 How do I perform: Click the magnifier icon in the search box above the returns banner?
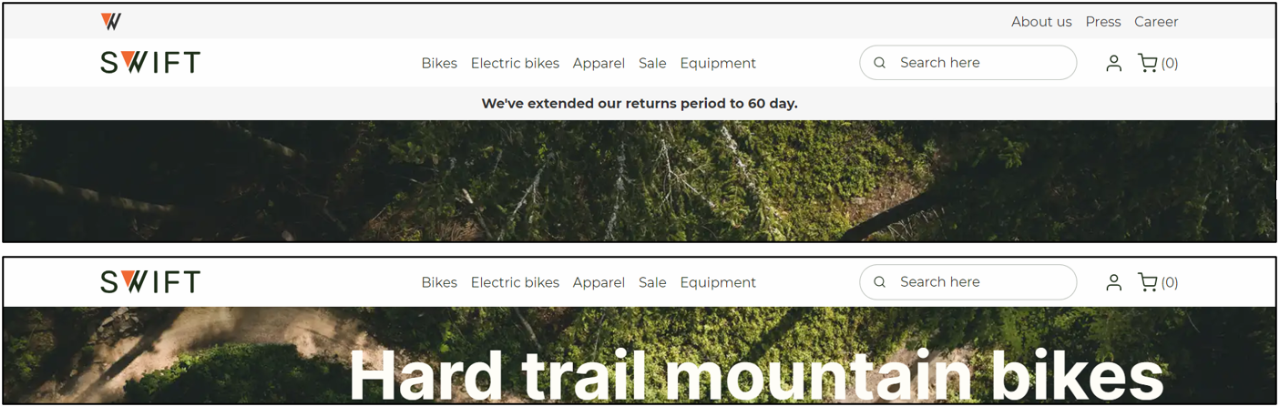click(x=880, y=63)
